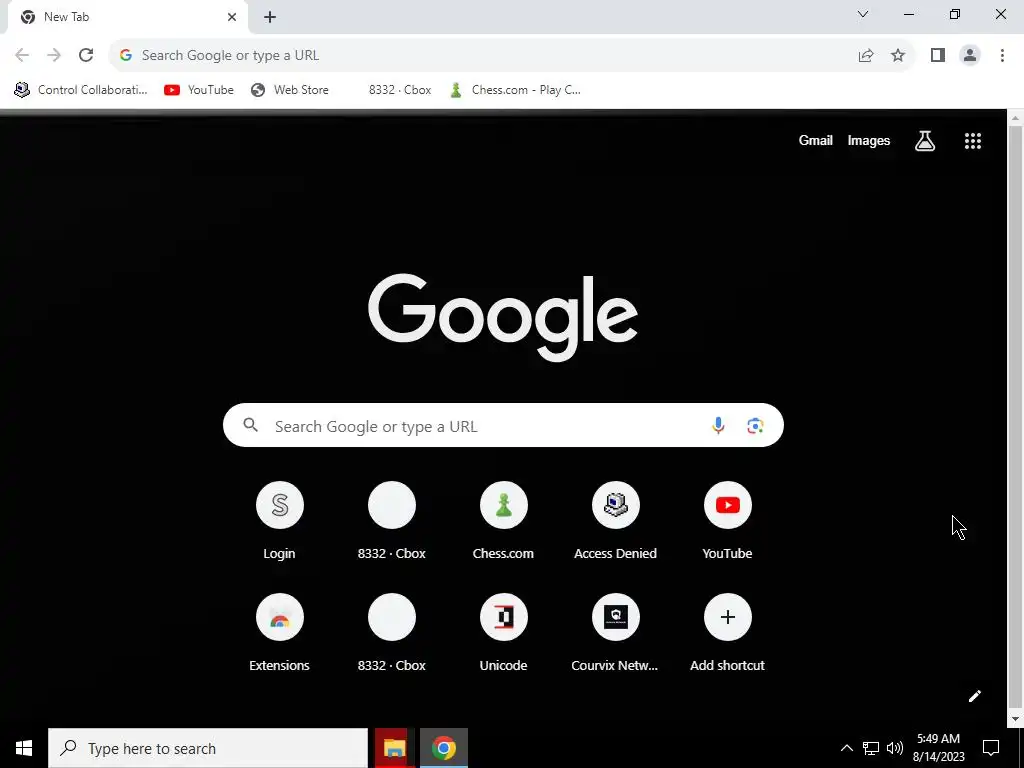1024x768 pixels.
Task: Open the Web Store bookmark
Action: pyautogui.click(x=289, y=90)
